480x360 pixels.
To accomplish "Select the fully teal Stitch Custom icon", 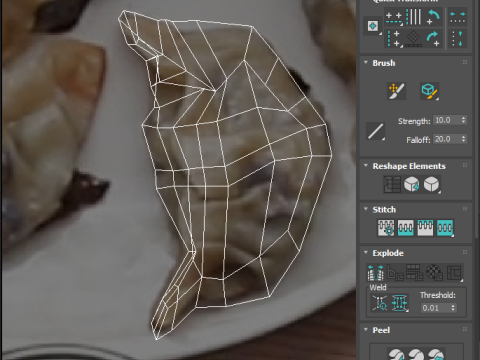I will click(x=445, y=228).
